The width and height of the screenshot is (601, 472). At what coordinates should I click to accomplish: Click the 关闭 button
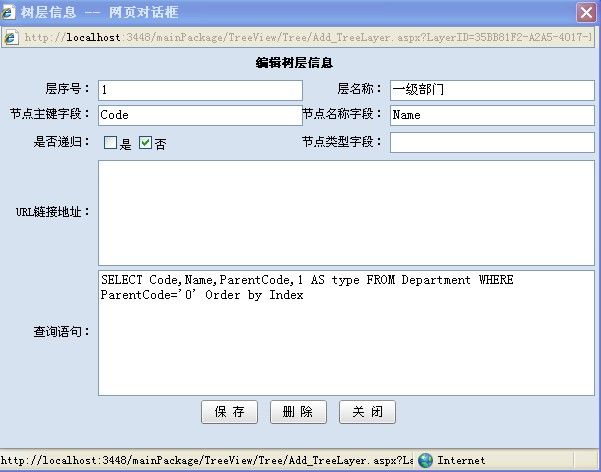[367, 412]
